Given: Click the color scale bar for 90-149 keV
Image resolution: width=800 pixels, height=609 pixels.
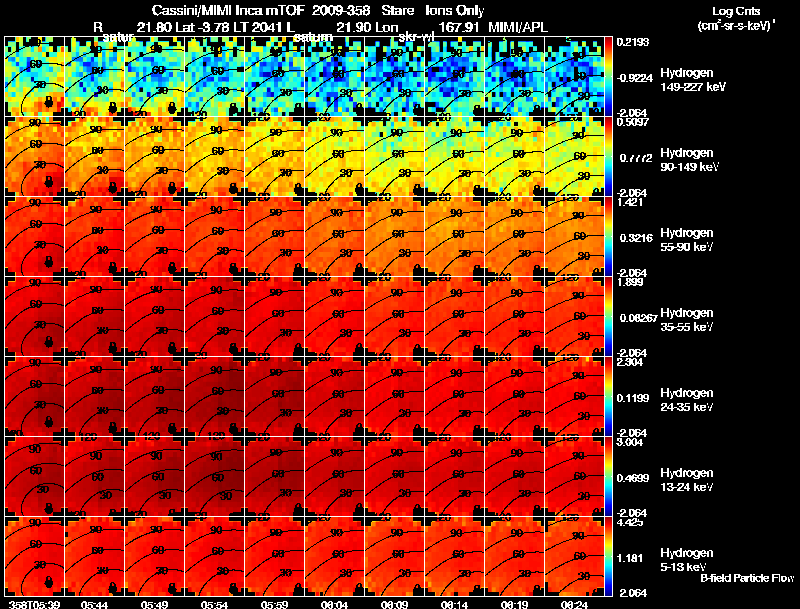Looking at the screenshot, I should click(x=608, y=157).
